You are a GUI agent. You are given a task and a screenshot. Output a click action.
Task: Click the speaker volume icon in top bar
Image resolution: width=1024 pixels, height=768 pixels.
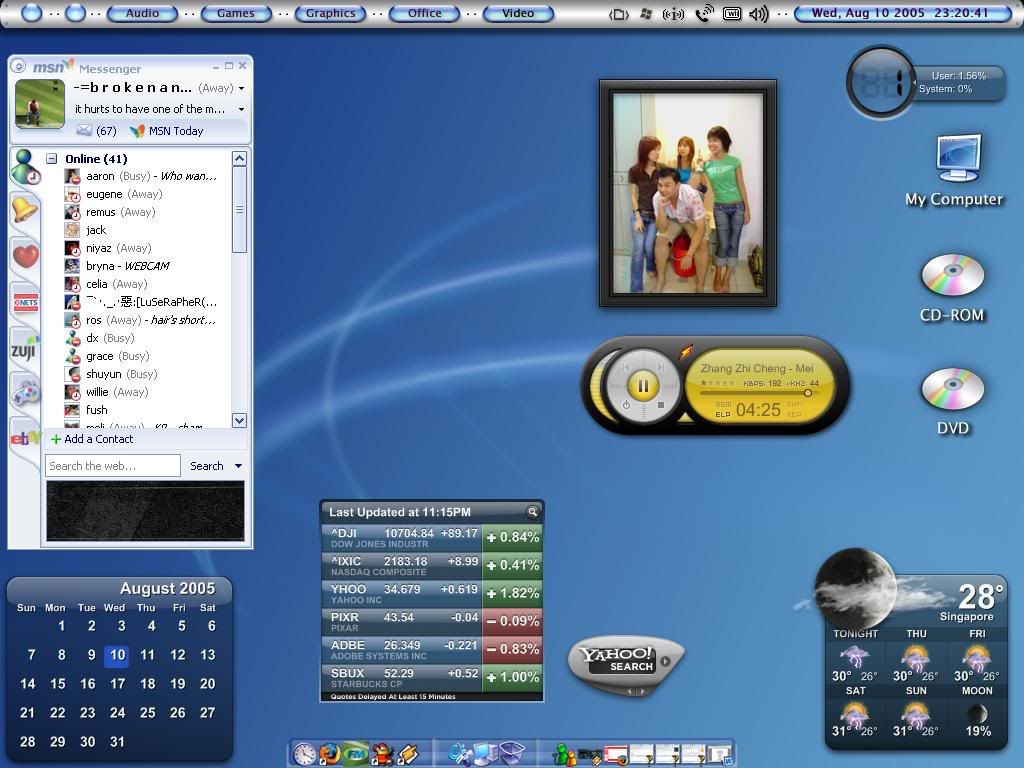pos(758,14)
